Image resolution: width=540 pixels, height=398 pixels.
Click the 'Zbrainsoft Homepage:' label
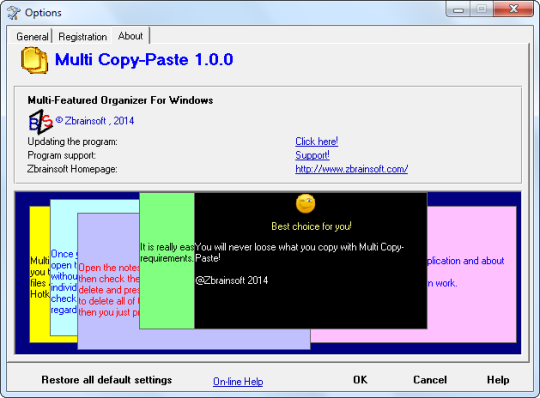(72, 169)
